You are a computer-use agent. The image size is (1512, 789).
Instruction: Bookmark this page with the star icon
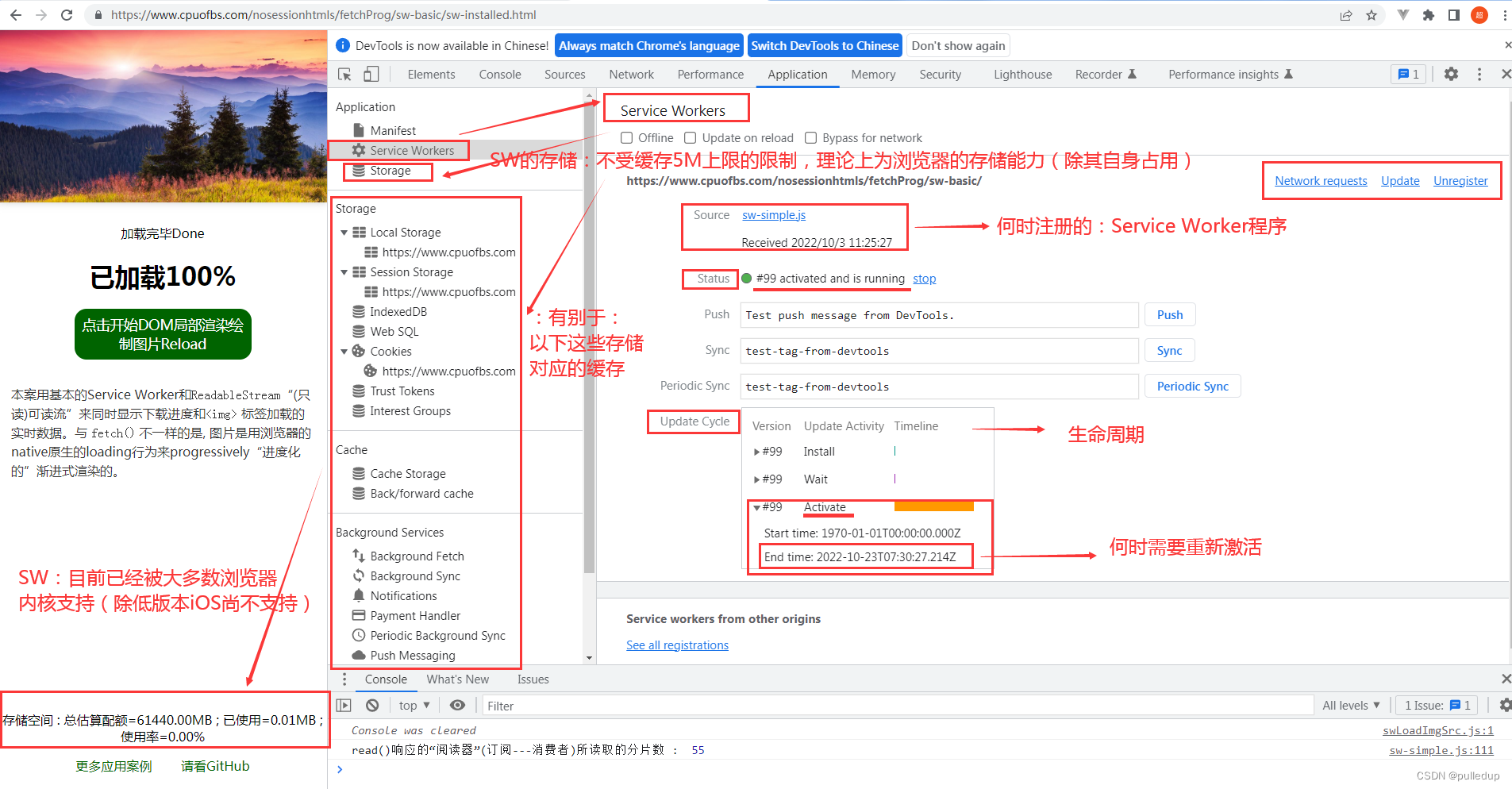tap(1372, 15)
